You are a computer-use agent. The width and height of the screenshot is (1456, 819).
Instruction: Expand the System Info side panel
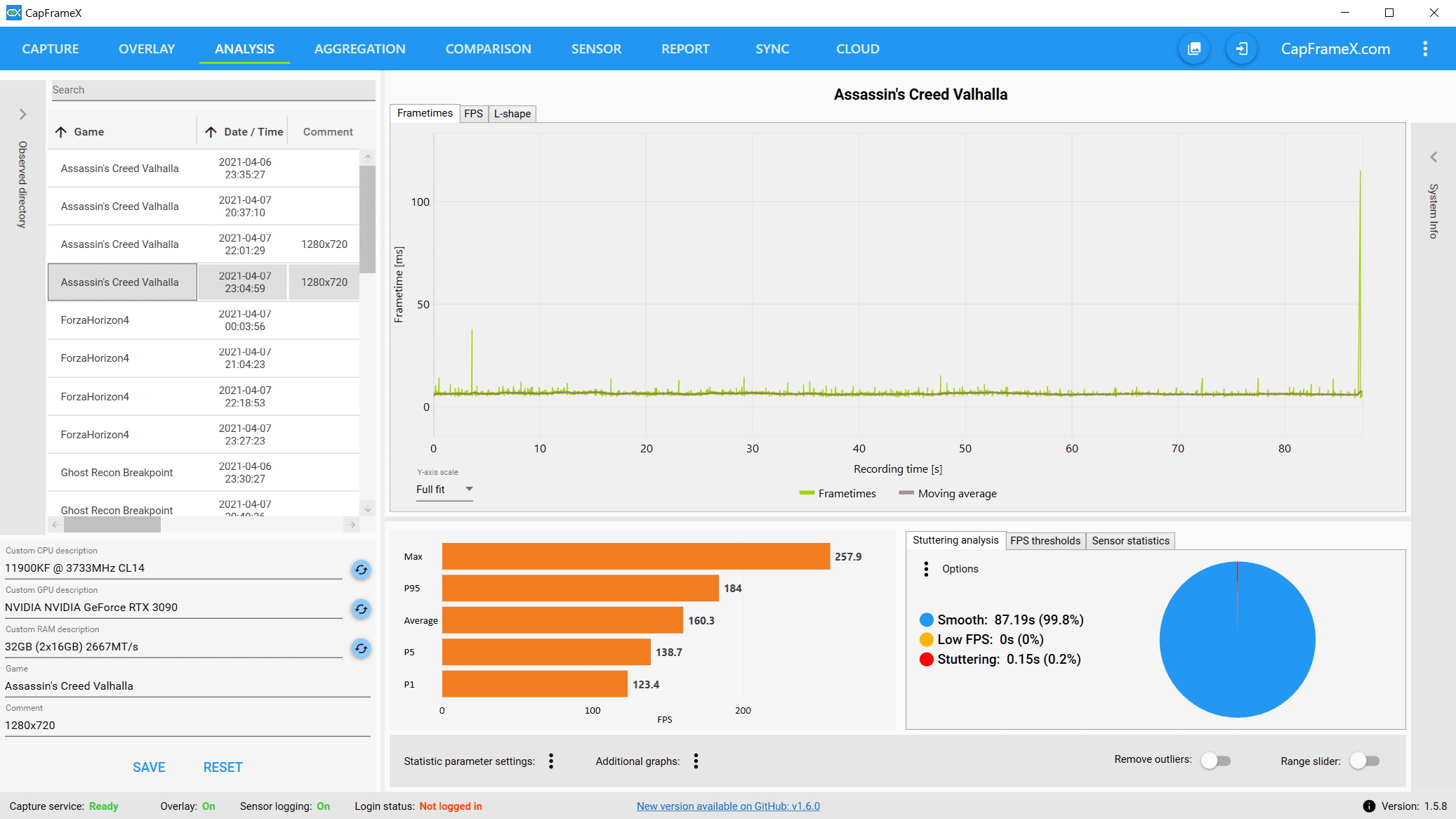pyautogui.click(x=1434, y=157)
